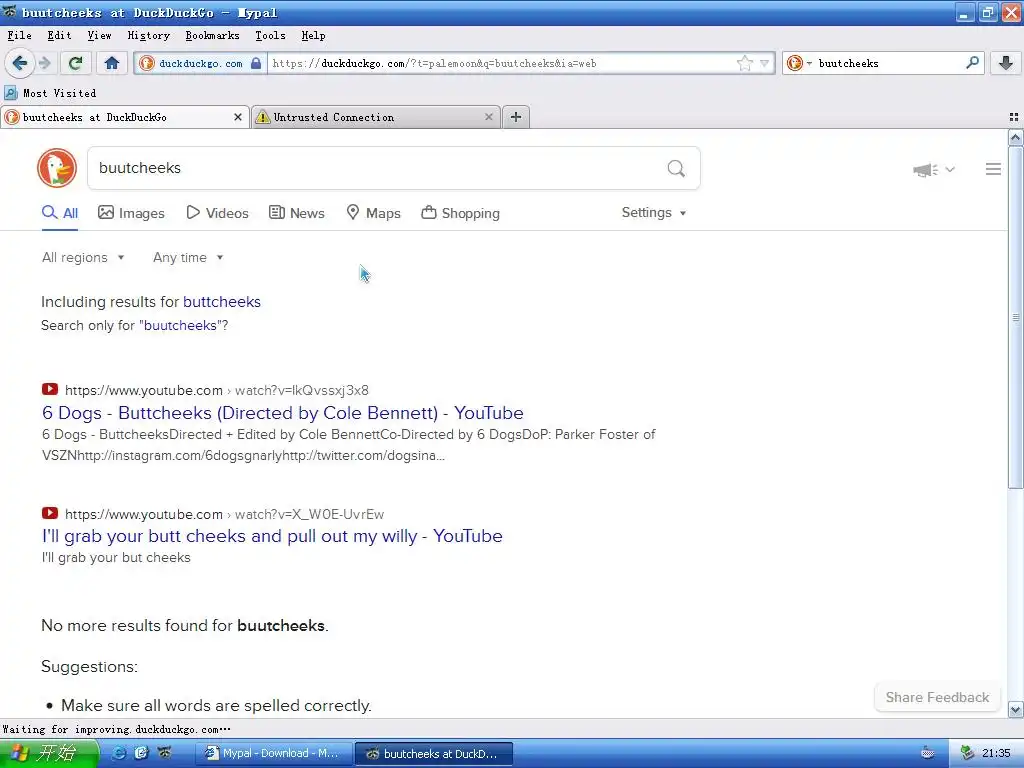Click the duckduckgo.com site identity button
Screen dimensions: 1024x768
[200, 63]
